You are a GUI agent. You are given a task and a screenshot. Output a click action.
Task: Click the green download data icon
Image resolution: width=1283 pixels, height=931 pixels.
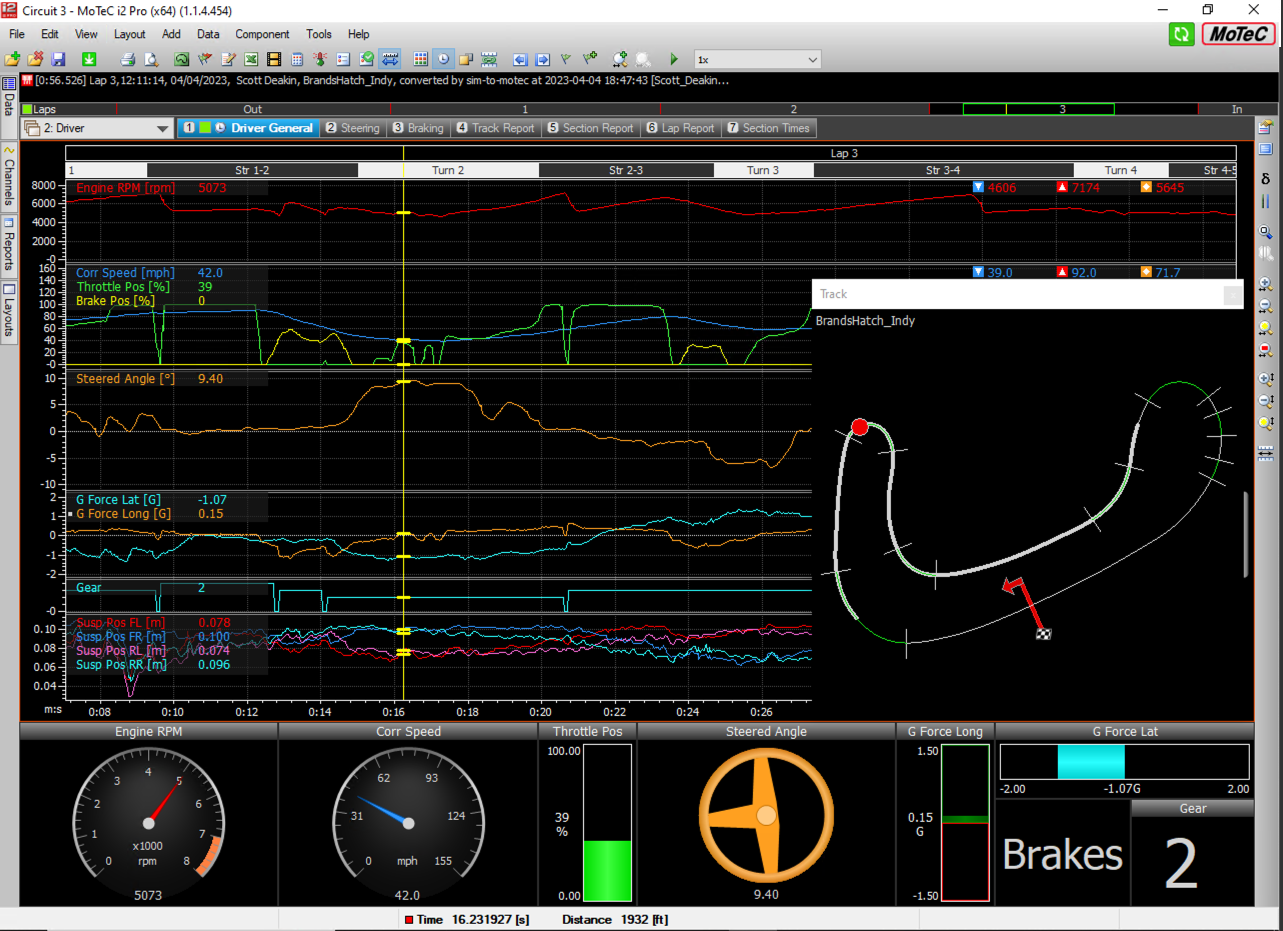point(89,59)
